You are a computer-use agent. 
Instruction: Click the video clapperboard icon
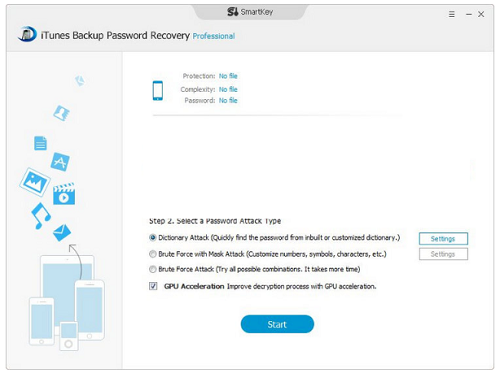pyautogui.click(x=64, y=194)
